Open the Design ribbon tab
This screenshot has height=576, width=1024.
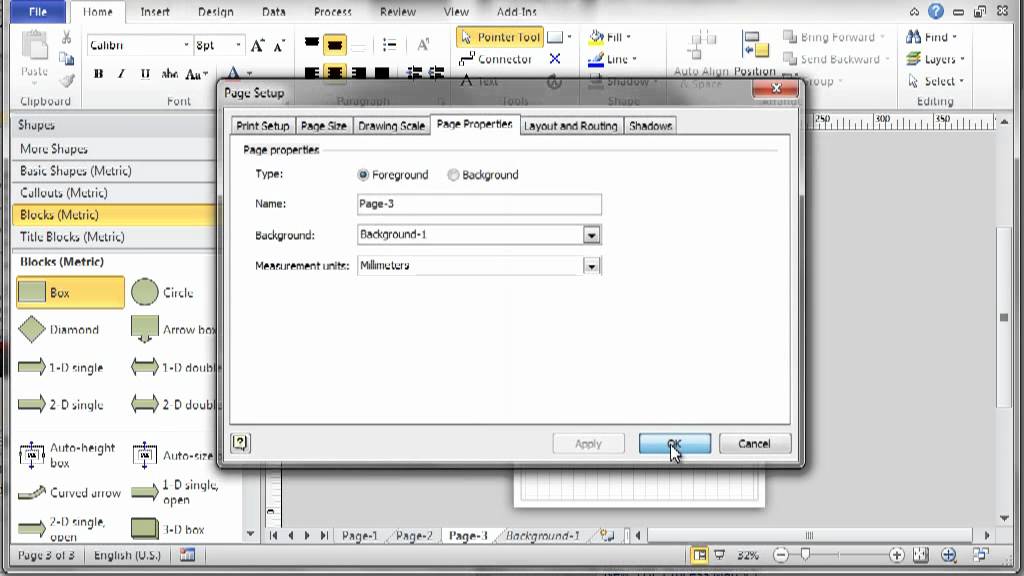point(216,12)
